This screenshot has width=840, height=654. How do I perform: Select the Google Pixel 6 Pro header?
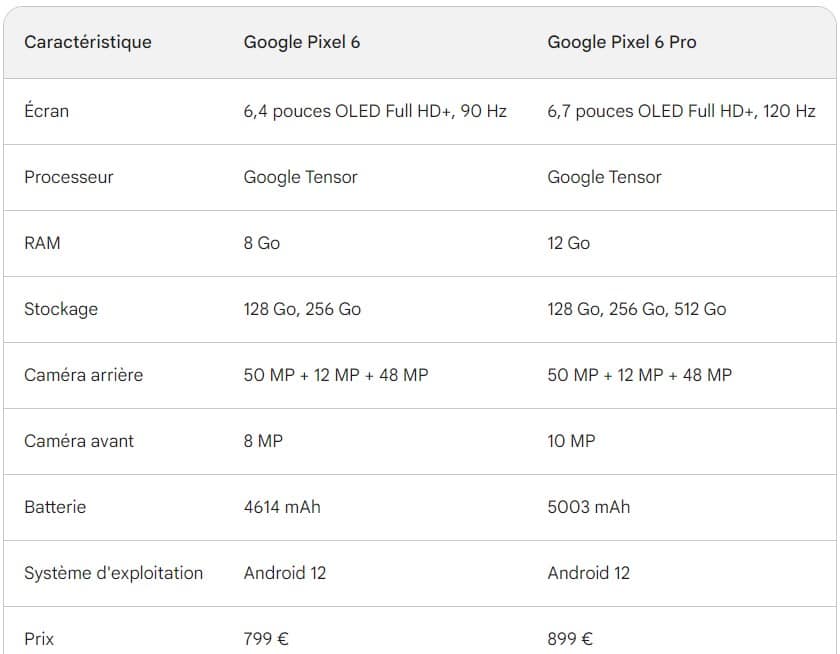tap(621, 42)
